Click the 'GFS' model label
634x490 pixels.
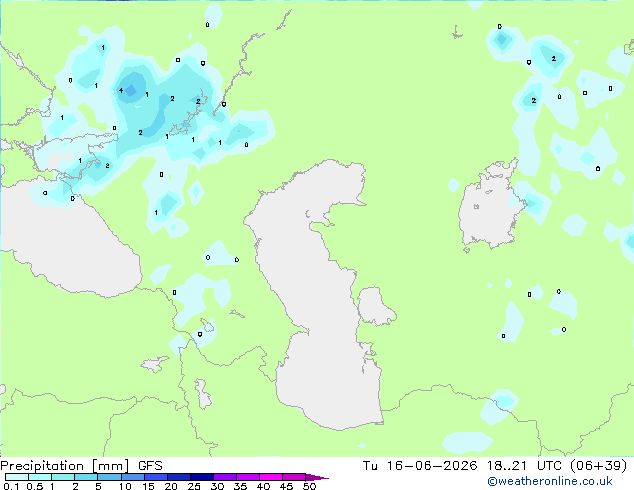tap(150, 466)
